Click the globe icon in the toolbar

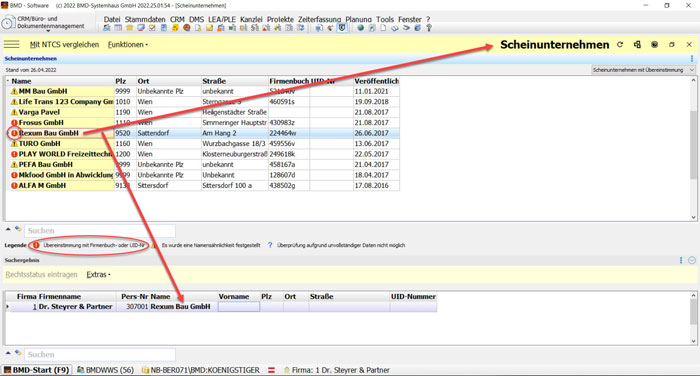pos(360,28)
